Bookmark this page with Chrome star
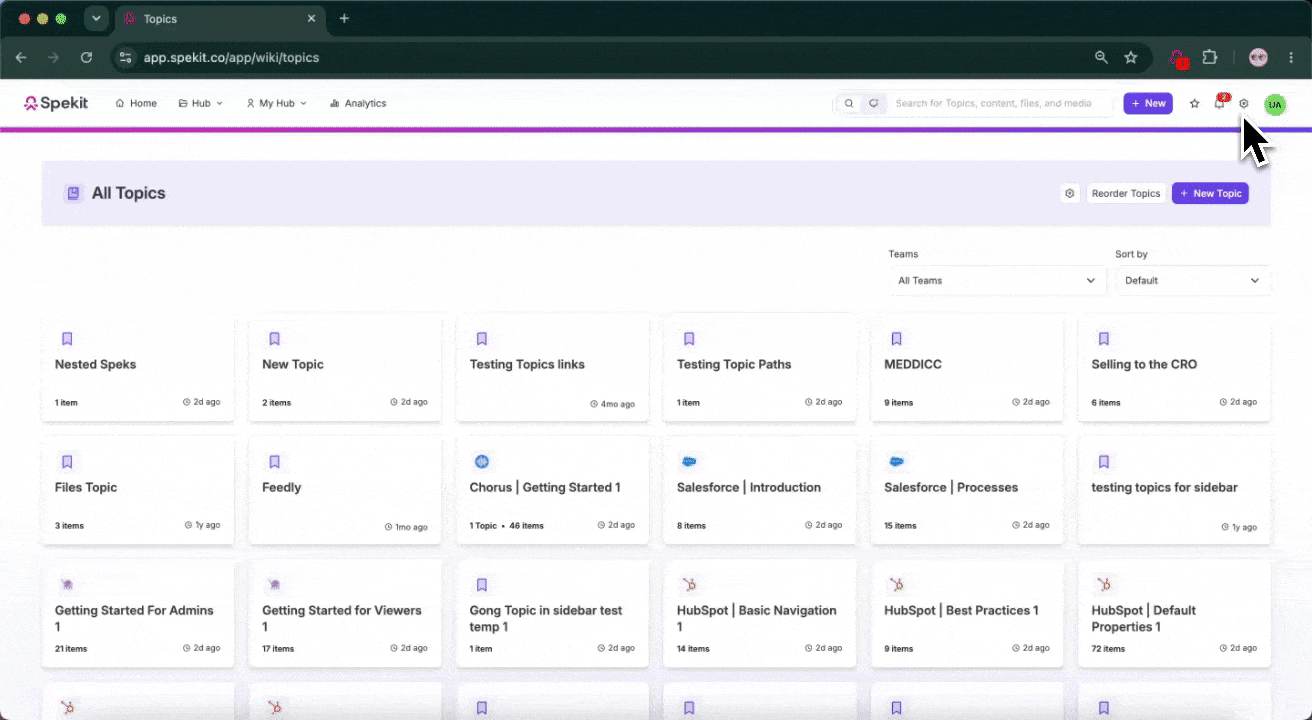Viewport: 1312px width, 720px height. click(1131, 58)
